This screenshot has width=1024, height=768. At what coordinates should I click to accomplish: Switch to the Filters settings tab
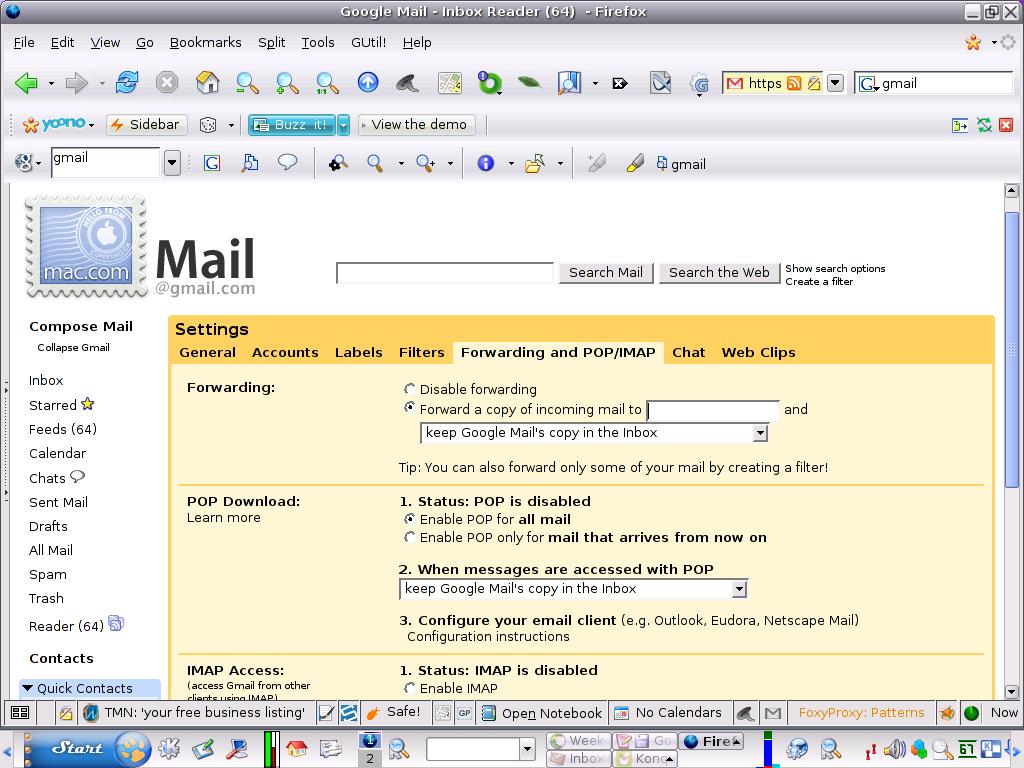(421, 353)
